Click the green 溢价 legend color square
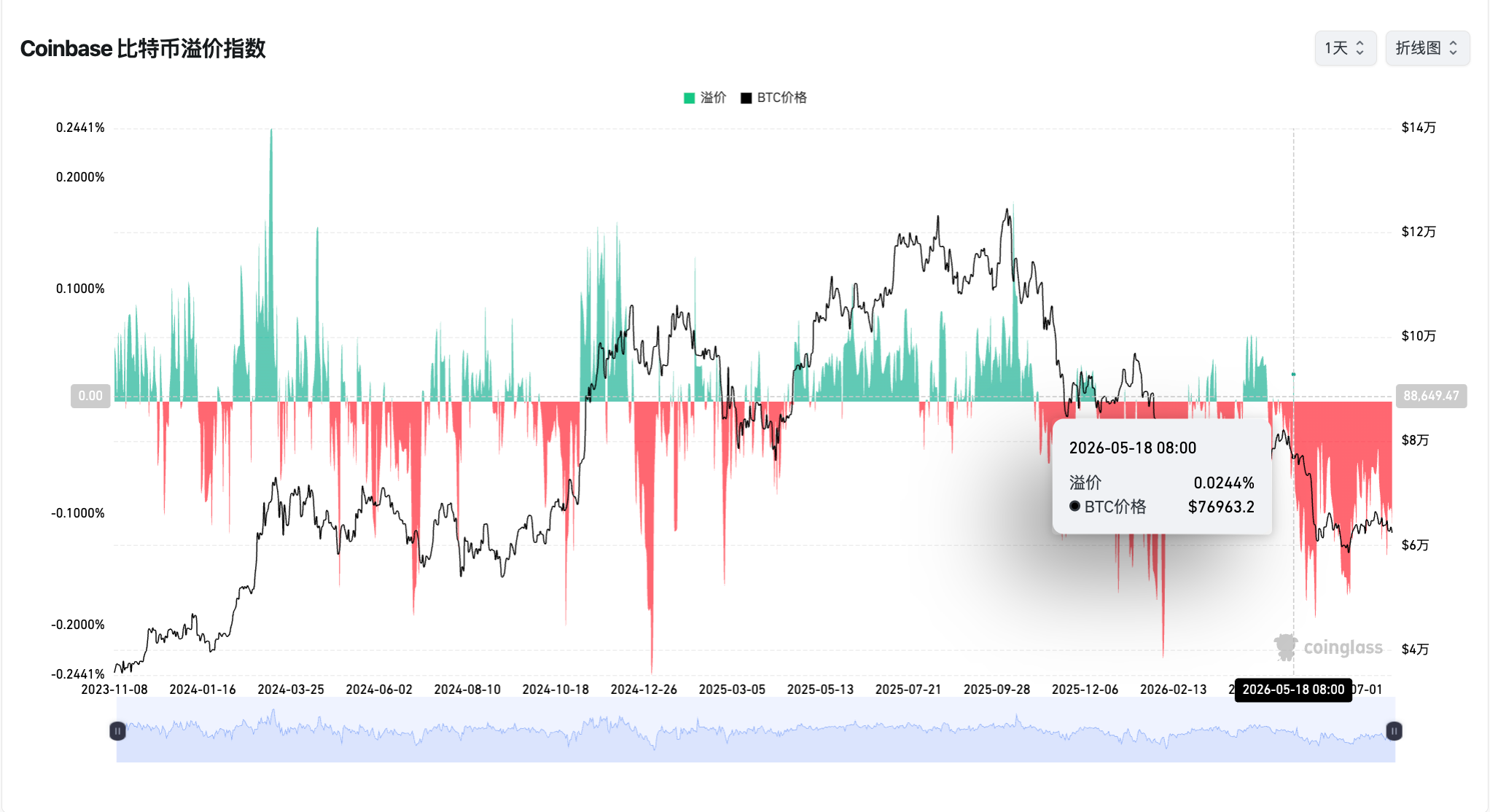Viewport: 1490px width, 812px height. coord(689,98)
